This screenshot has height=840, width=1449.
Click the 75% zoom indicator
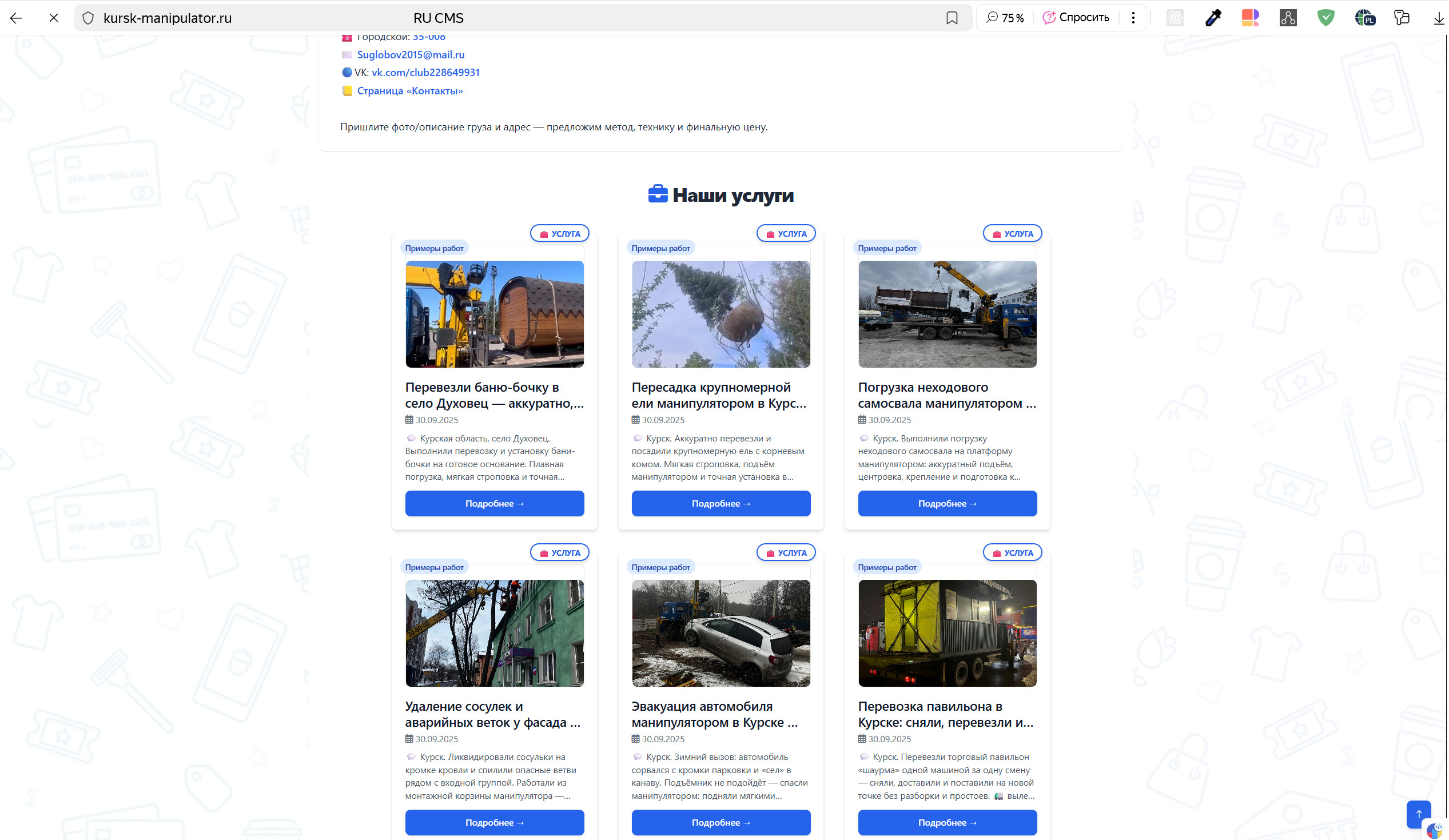click(1005, 18)
